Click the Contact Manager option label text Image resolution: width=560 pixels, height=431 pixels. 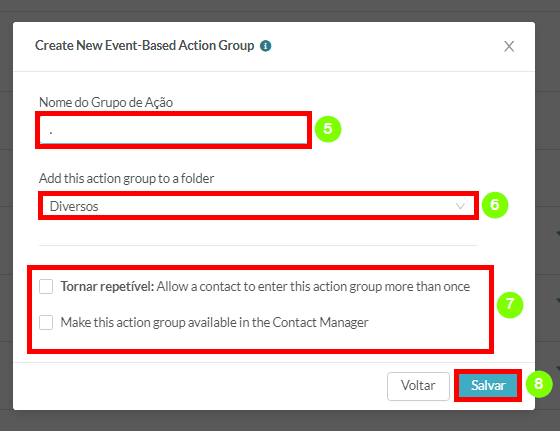point(214,322)
